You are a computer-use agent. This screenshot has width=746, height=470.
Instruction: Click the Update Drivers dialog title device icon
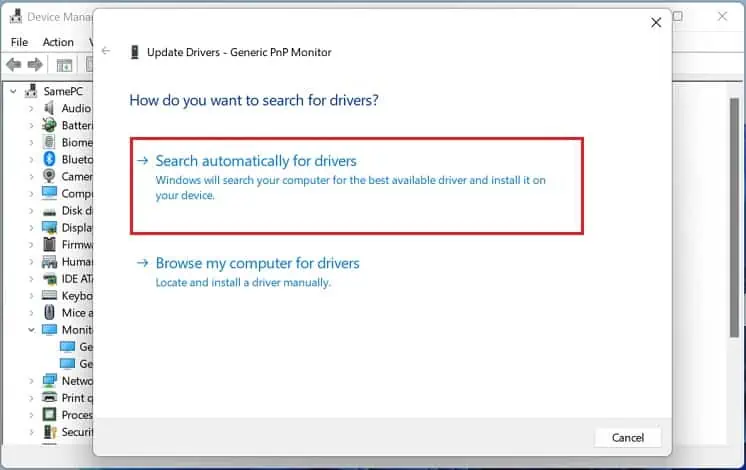[135, 52]
